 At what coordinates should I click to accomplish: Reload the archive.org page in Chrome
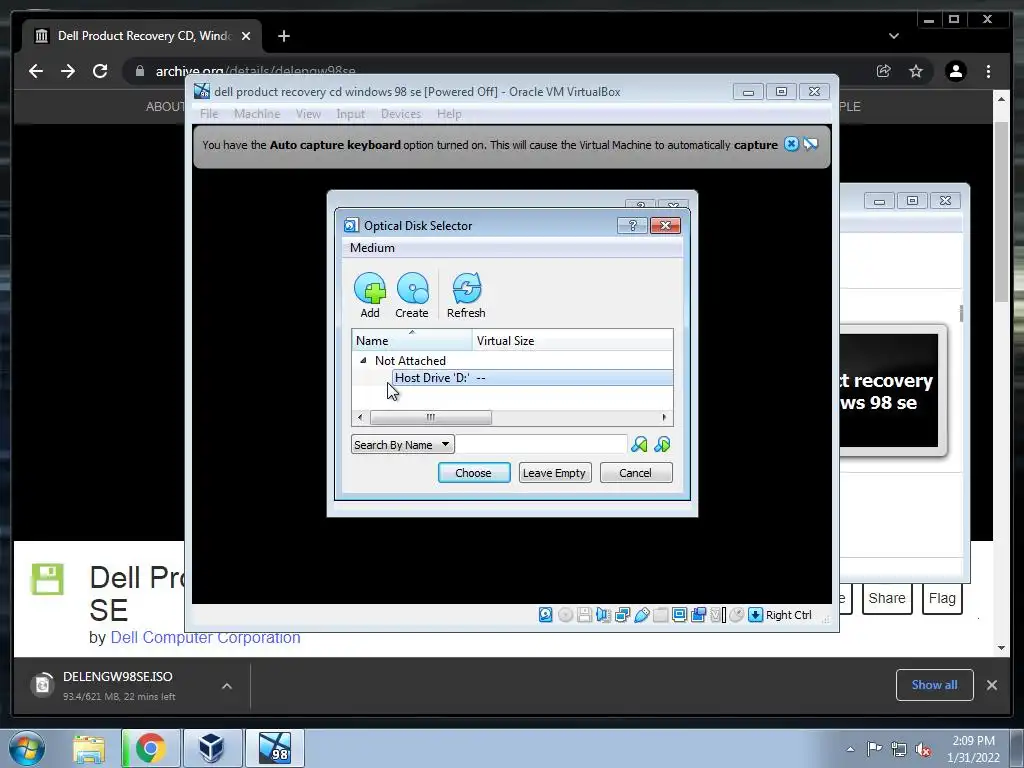(x=100, y=71)
